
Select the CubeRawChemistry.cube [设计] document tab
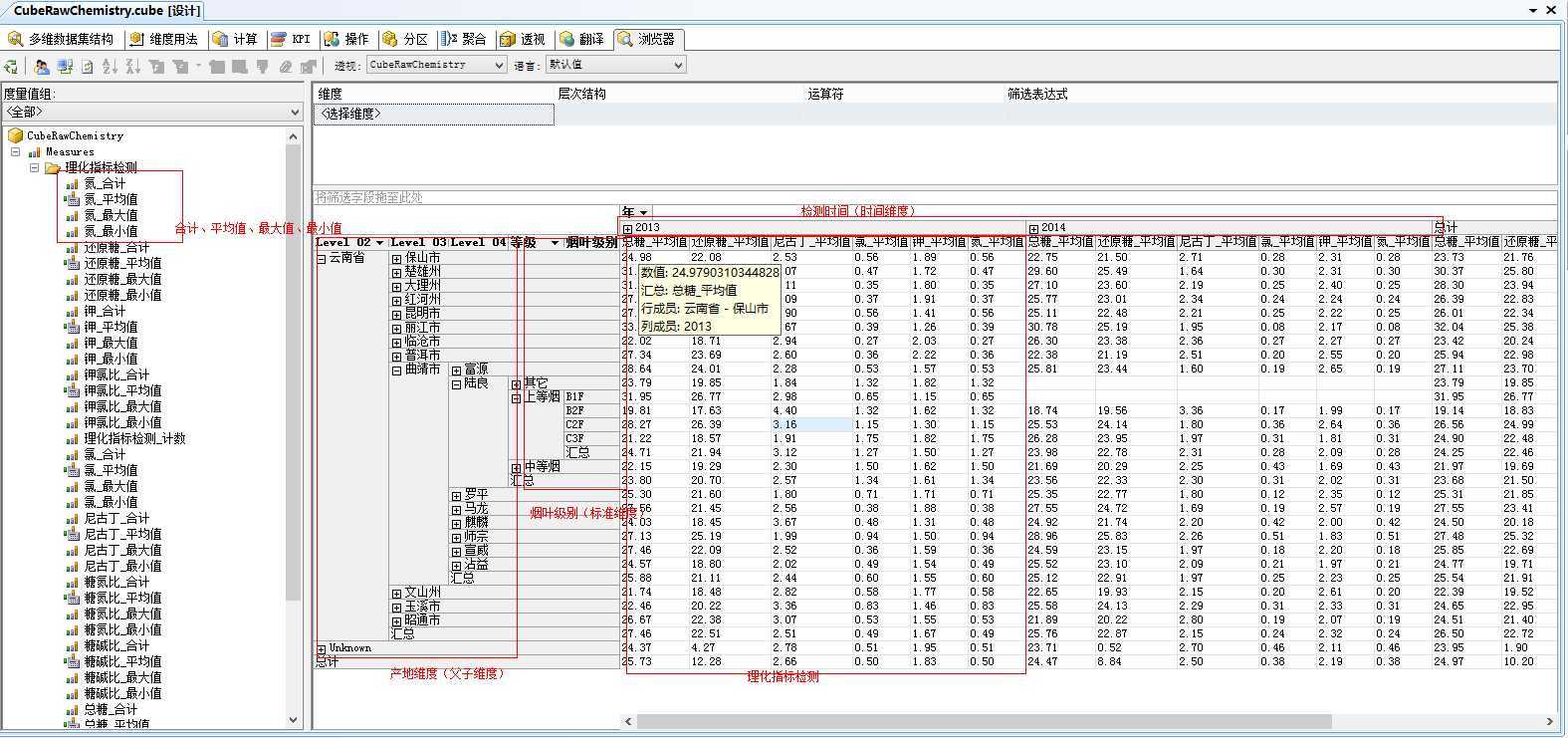coord(107,10)
